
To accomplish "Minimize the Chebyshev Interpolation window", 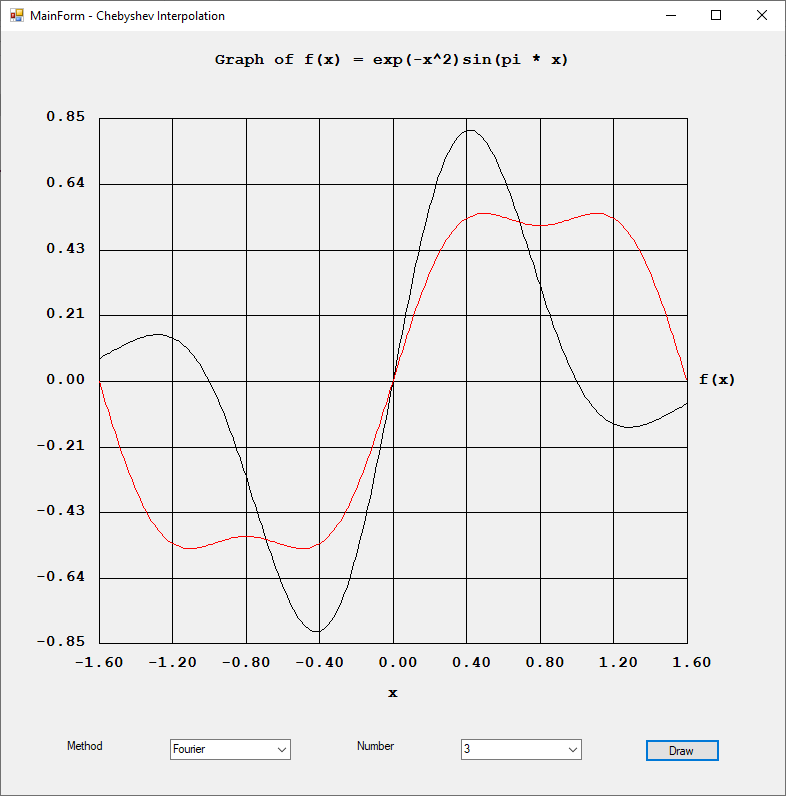I will (x=669, y=16).
